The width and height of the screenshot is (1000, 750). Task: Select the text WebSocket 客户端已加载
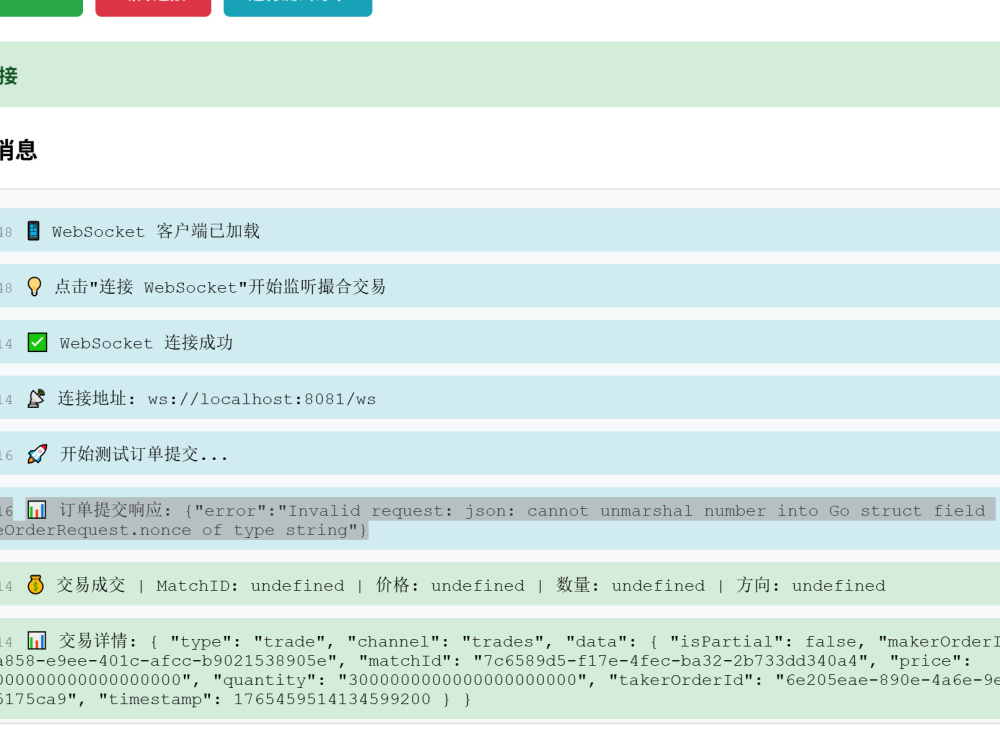point(156,231)
